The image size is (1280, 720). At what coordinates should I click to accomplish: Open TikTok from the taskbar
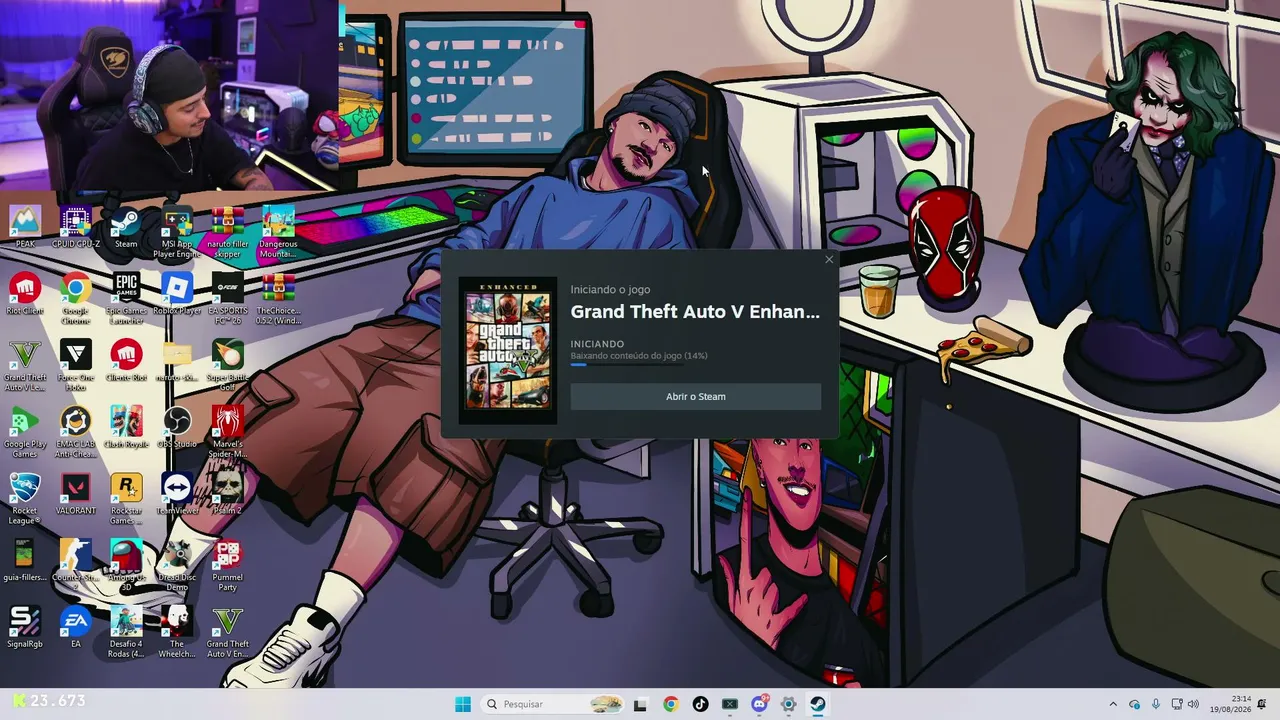tap(700, 704)
